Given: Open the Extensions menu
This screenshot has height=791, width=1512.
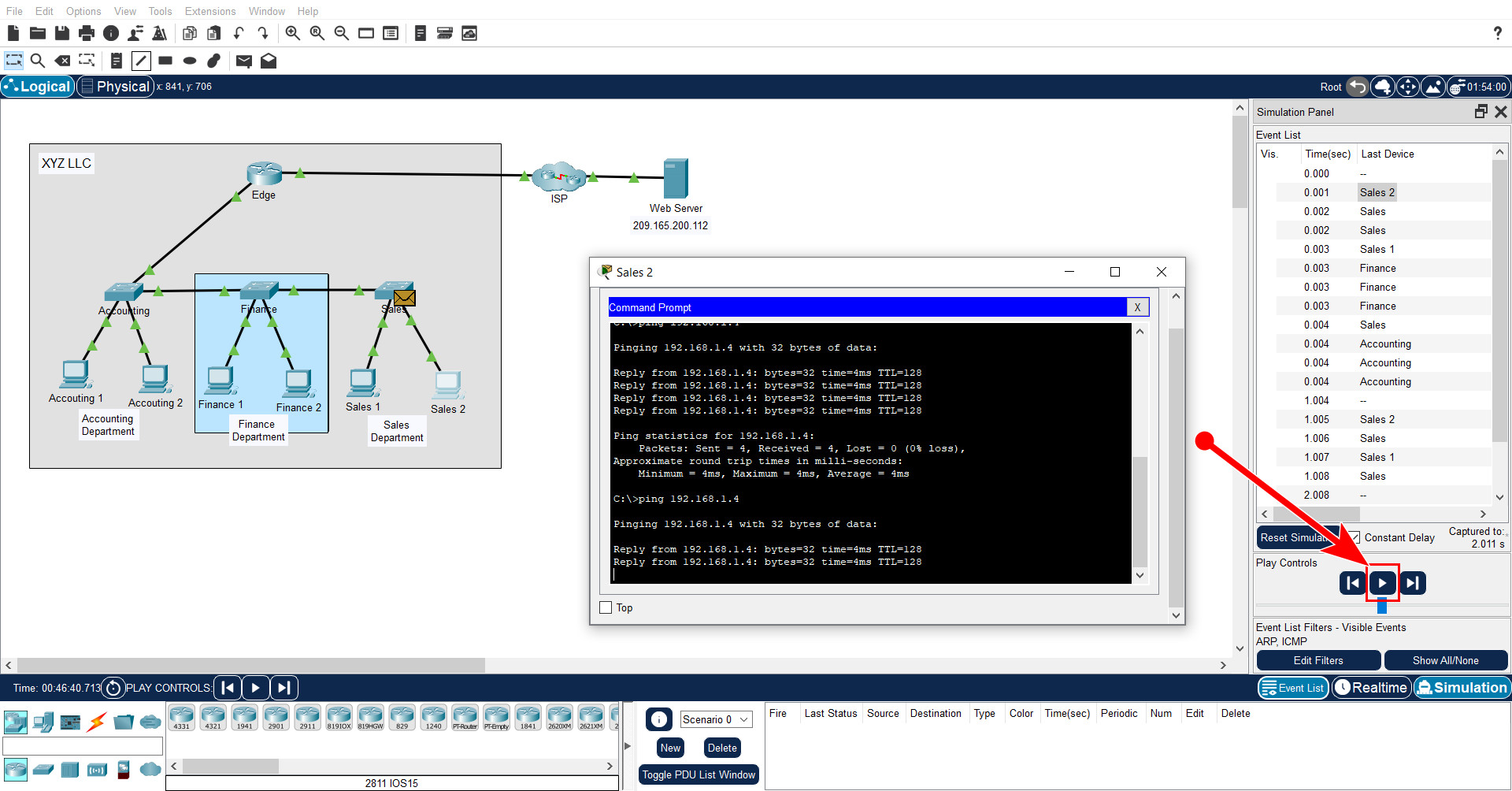Looking at the screenshot, I should 210,11.
